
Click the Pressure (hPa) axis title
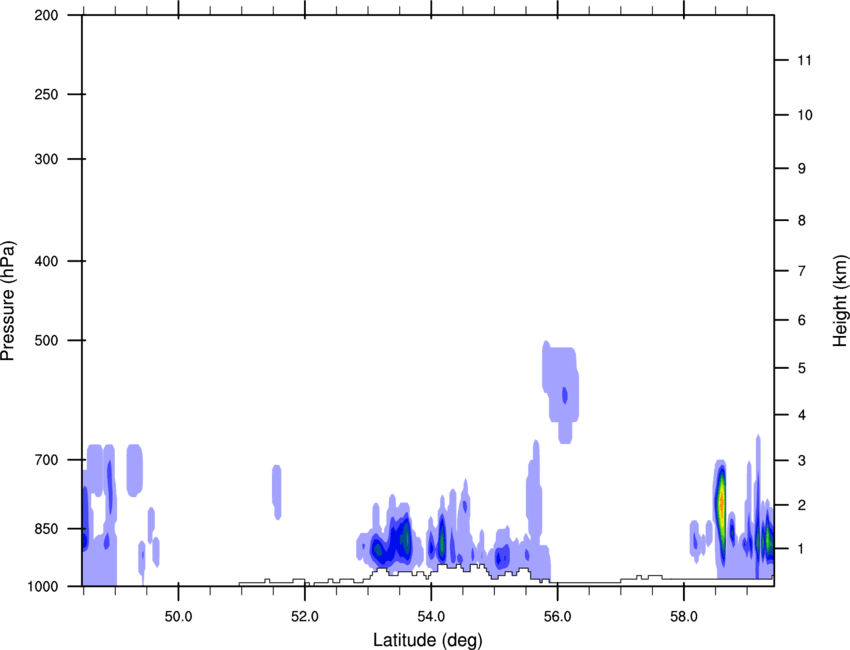pyautogui.click(x=8, y=301)
